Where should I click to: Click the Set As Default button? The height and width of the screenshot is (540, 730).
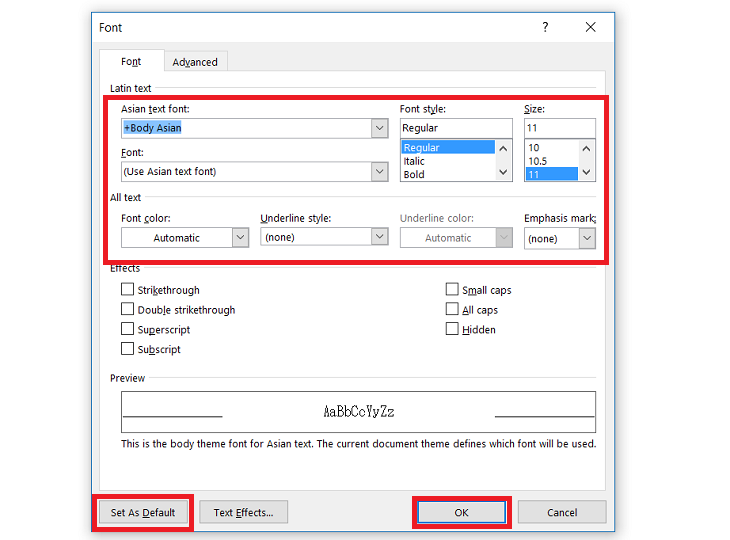click(x=143, y=513)
